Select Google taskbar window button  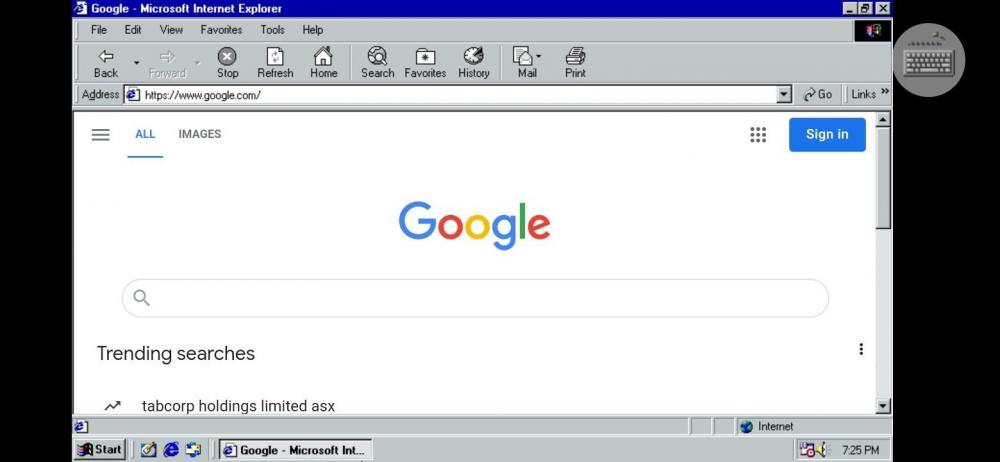[295, 450]
